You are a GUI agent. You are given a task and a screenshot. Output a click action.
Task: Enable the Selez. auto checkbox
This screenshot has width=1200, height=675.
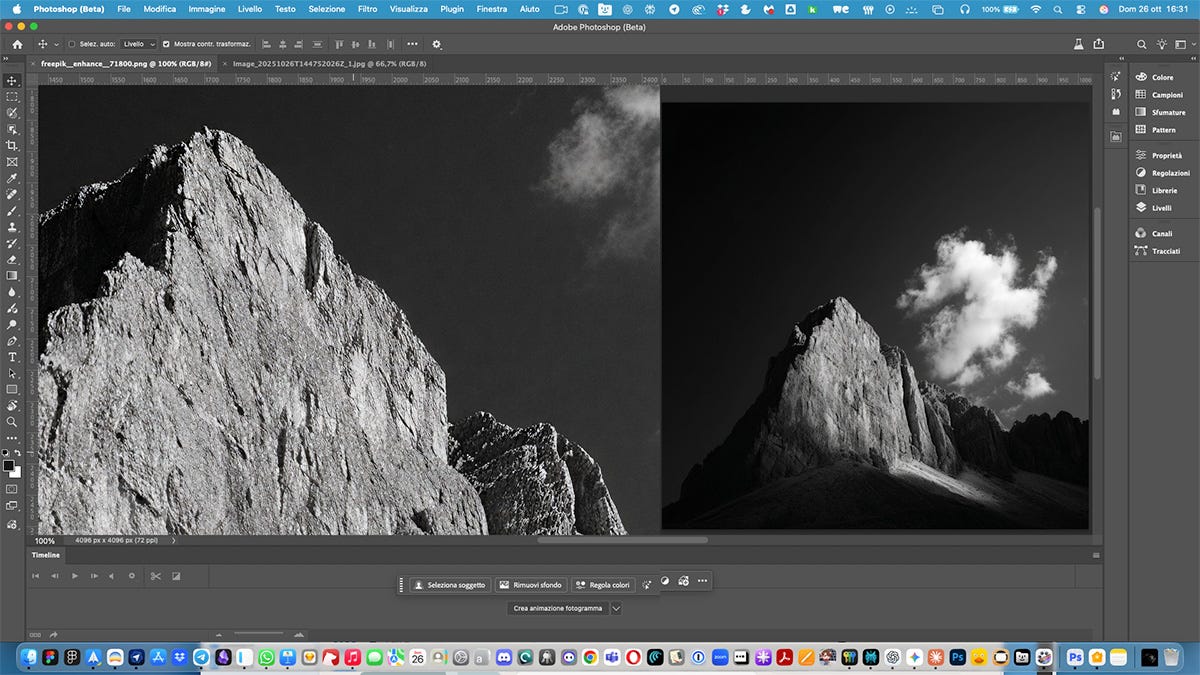pos(72,45)
